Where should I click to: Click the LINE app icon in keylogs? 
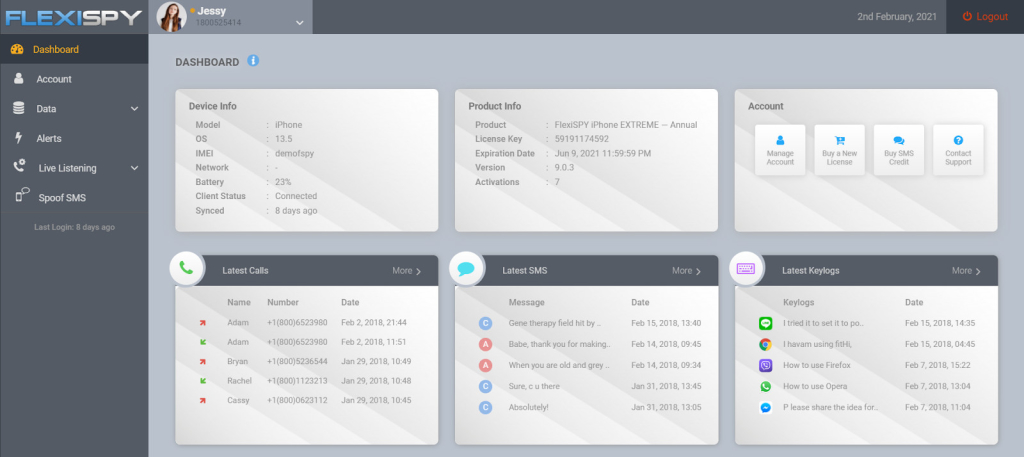[765, 323]
